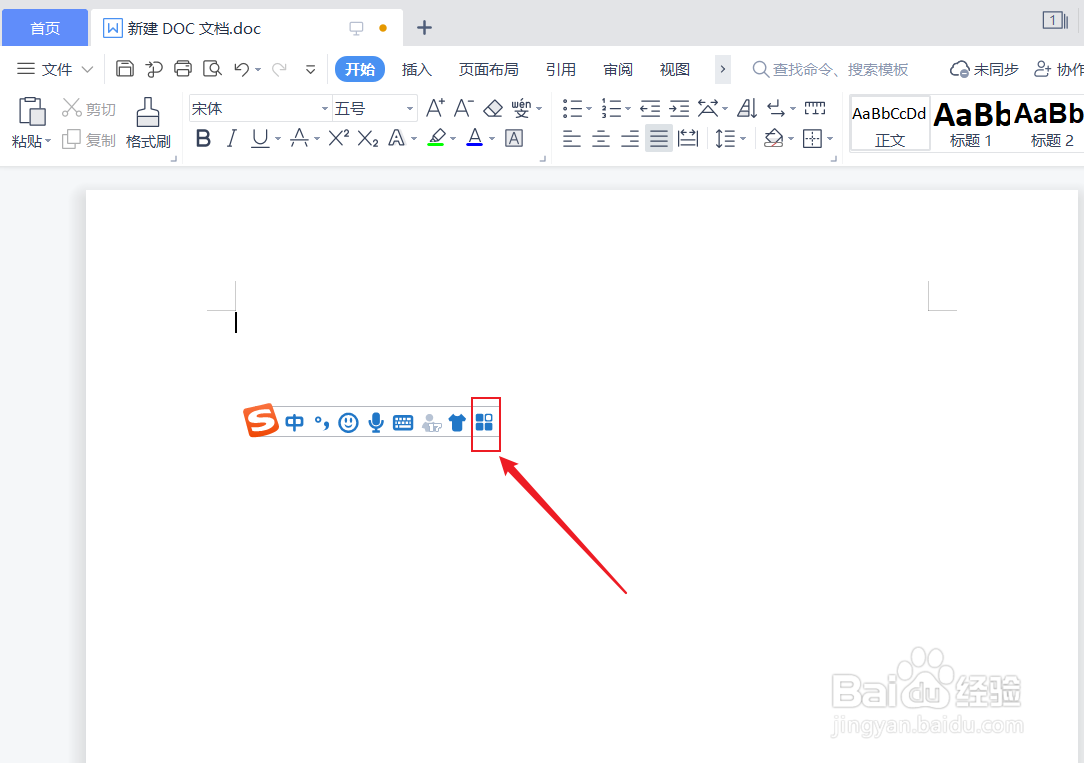Open quick access toolbar customize dropdown

(x=310, y=69)
